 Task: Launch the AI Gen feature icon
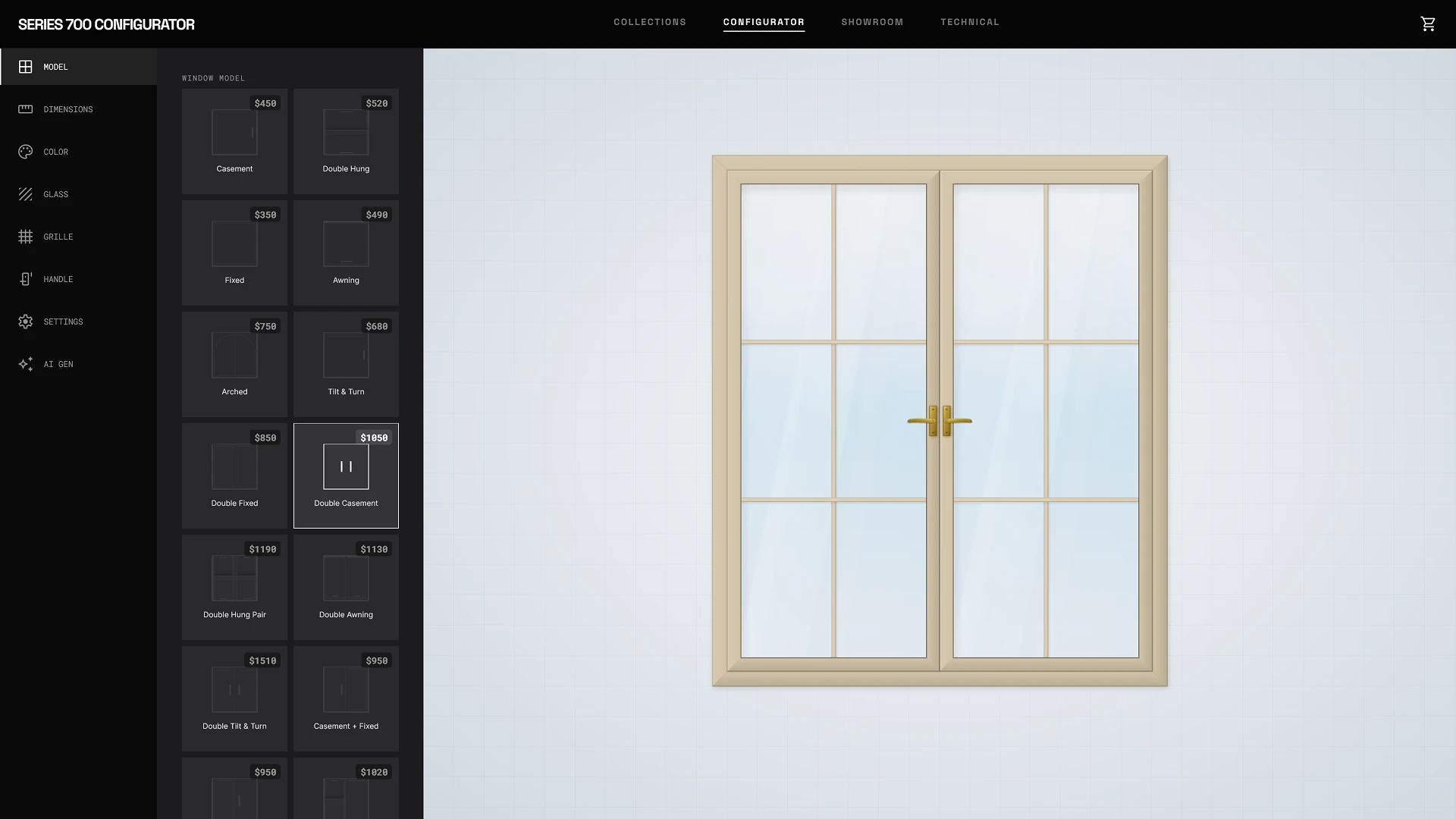point(25,364)
